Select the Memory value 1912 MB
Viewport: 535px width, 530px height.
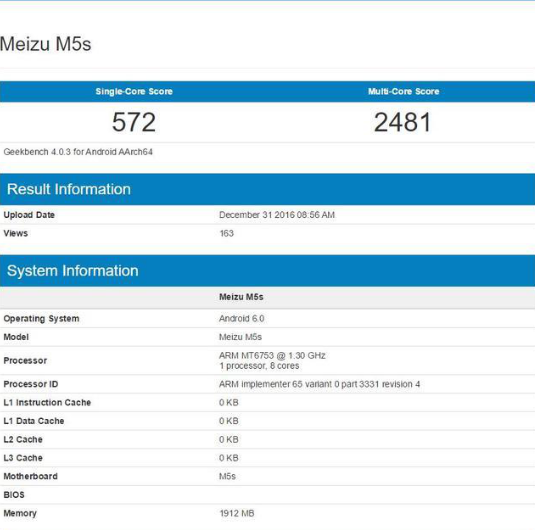coord(237,513)
